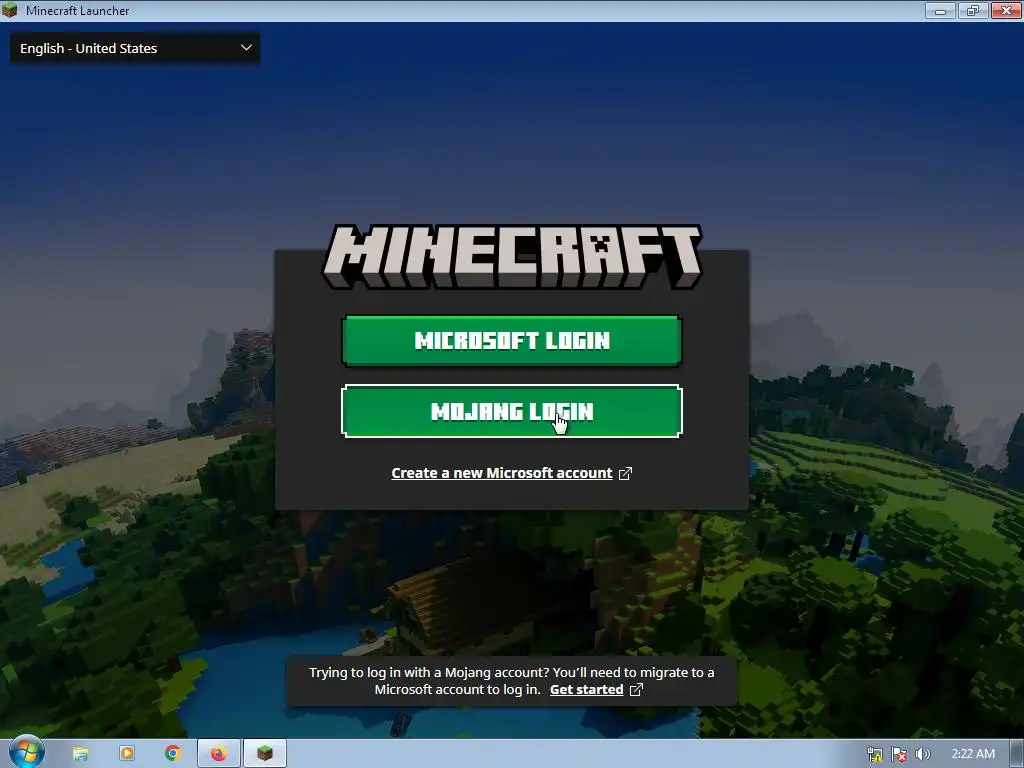Open the Action Center flag icon
The image size is (1024, 768).
[899, 754]
